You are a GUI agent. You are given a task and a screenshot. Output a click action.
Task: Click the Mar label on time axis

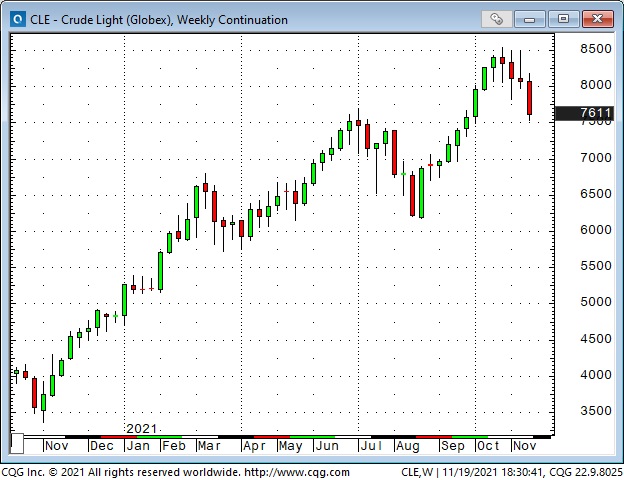click(209, 446)
